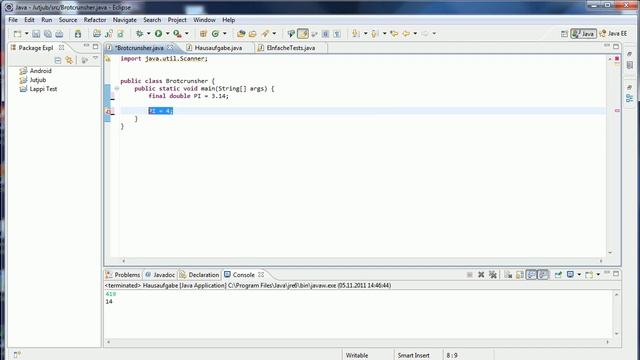This screenshot has height=360, width=640.
Task: Switch to the Java EE perspective
Action: tap(613, 34)
